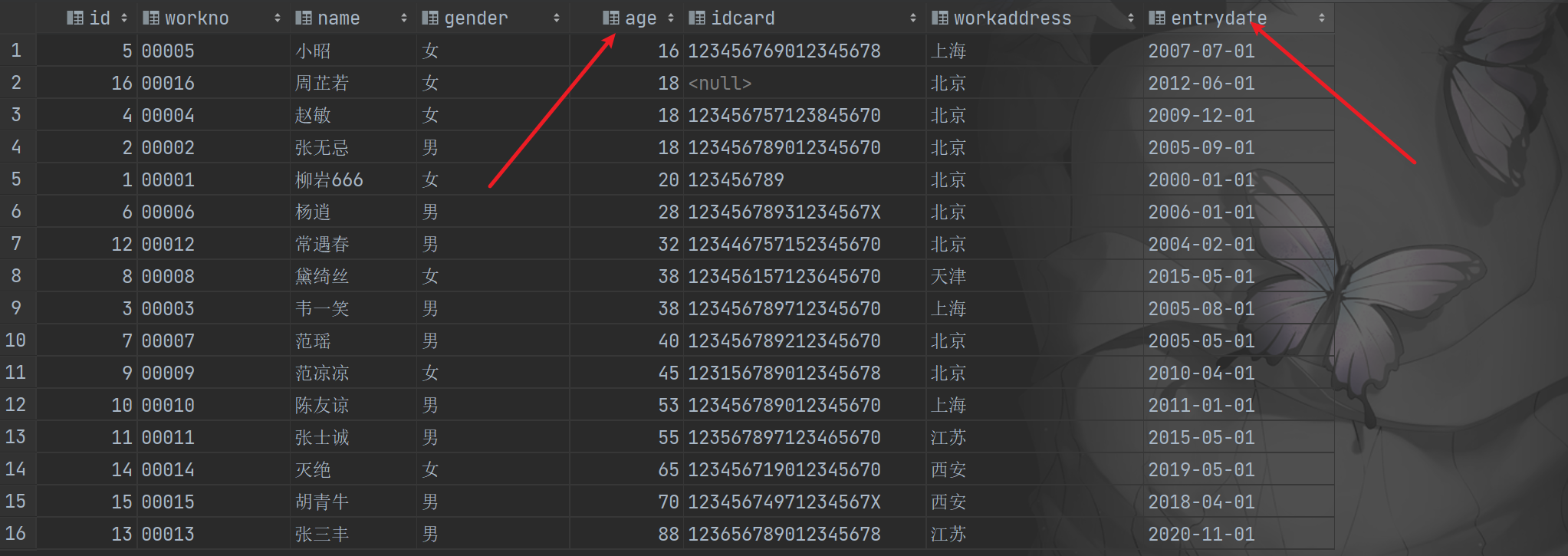Image resolution: width=1568 pixels, height=556 pixels.
Task: Select the name column header label
Action: coord(338,18)
